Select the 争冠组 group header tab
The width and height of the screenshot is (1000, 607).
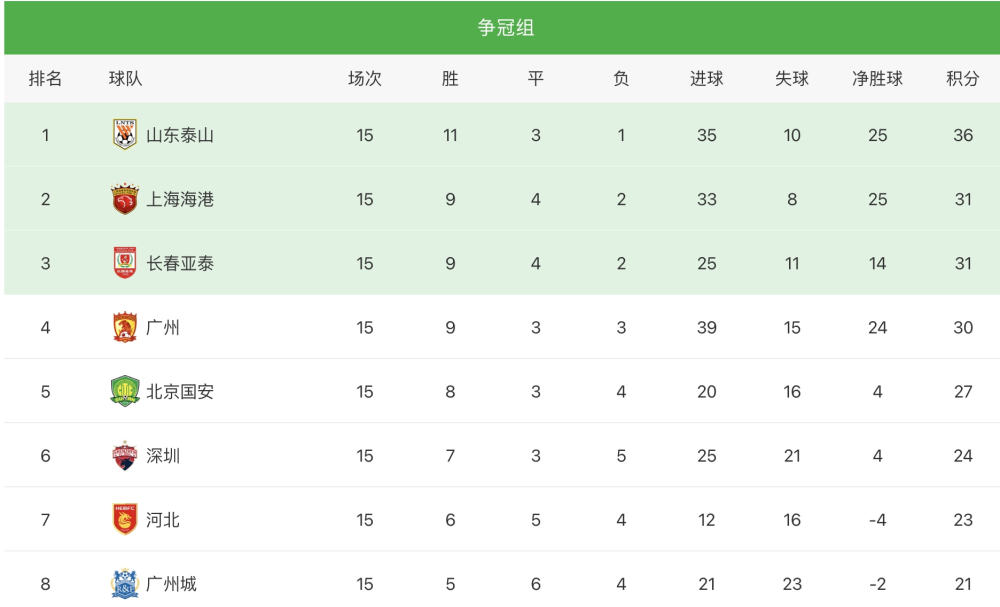pyautogui.click(x=506, y=27)
